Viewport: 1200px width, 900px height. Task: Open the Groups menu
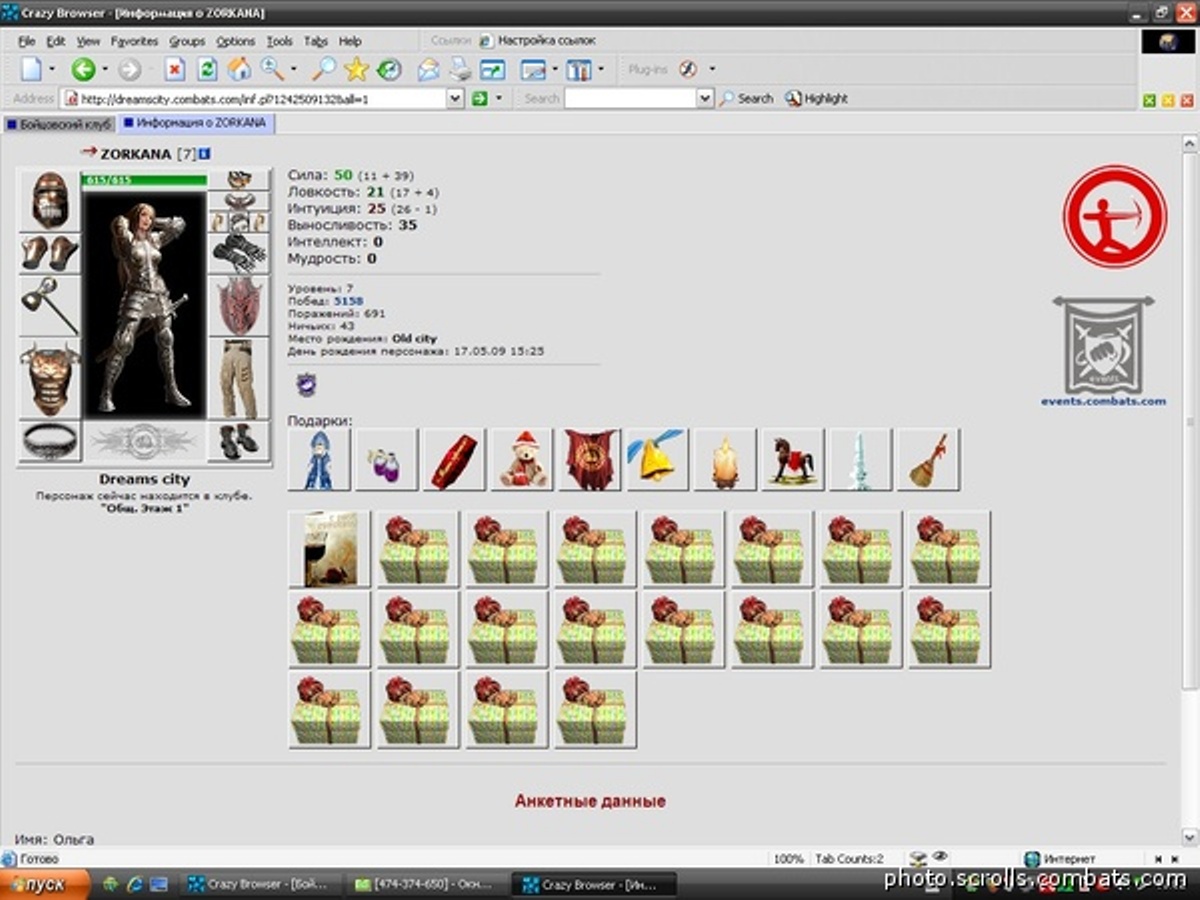pyautogui.click(x=187, y=41)
